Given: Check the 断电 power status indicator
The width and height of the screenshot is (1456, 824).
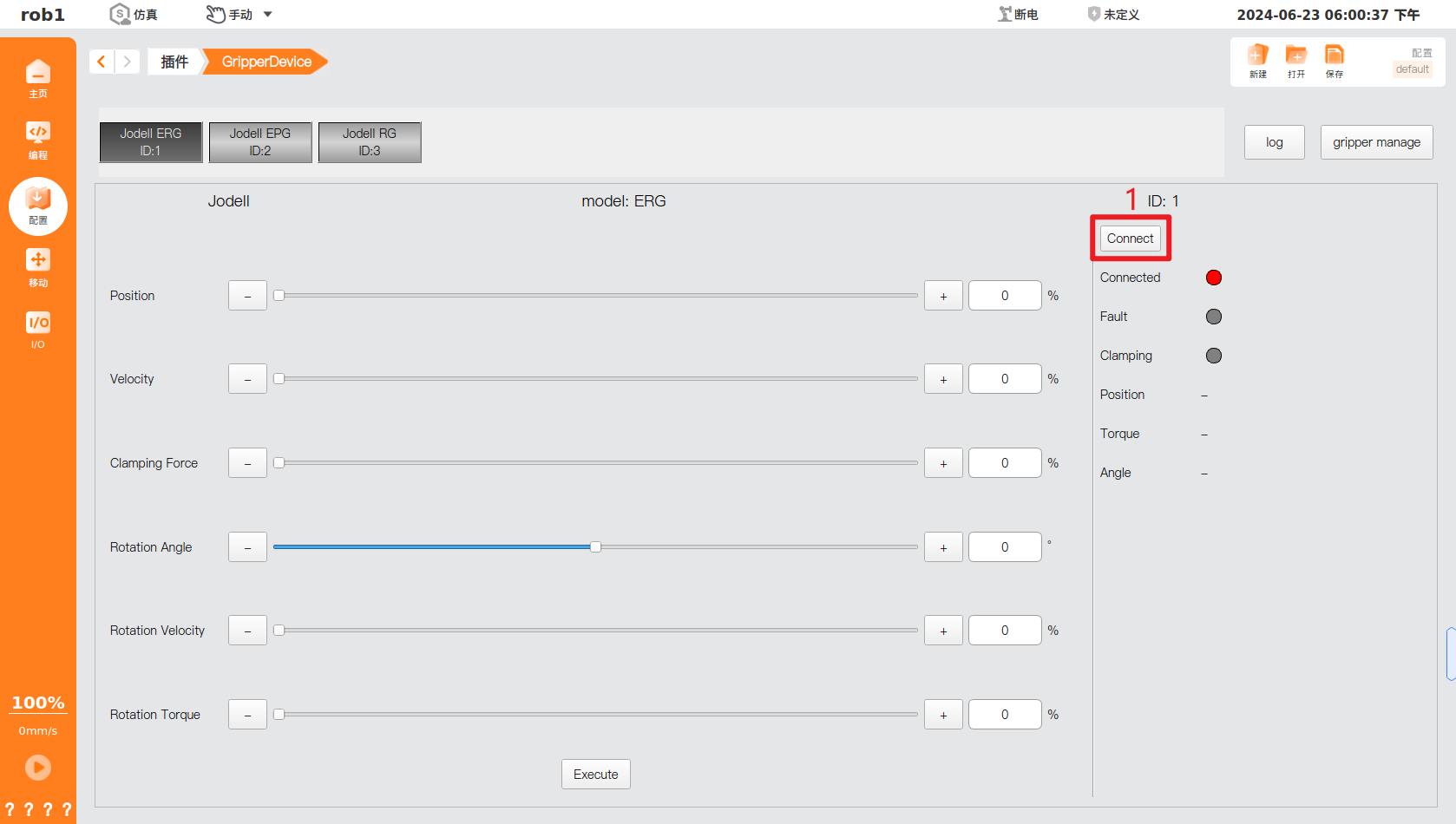Looking at the screenshot, I should 1017,14.
